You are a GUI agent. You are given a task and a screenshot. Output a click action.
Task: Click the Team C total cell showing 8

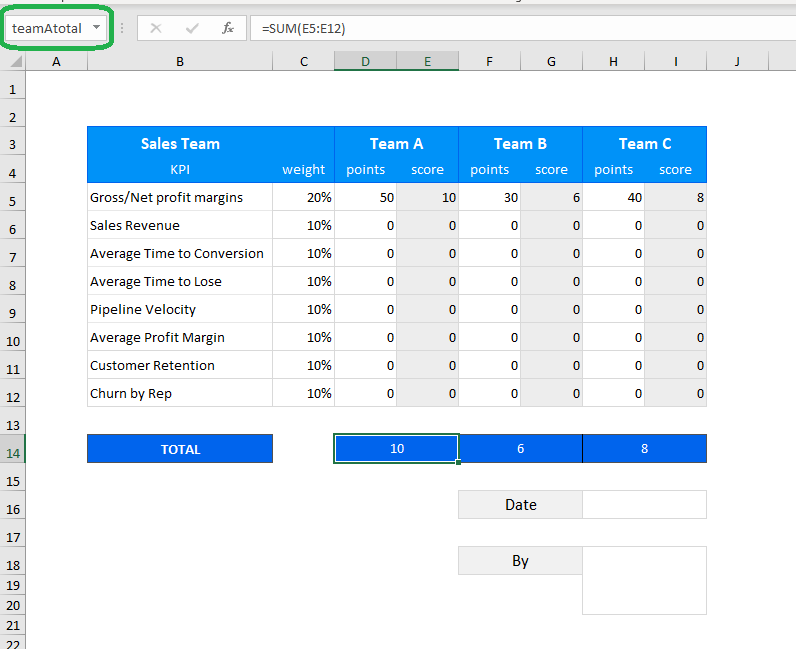click(x=644, y=449)
